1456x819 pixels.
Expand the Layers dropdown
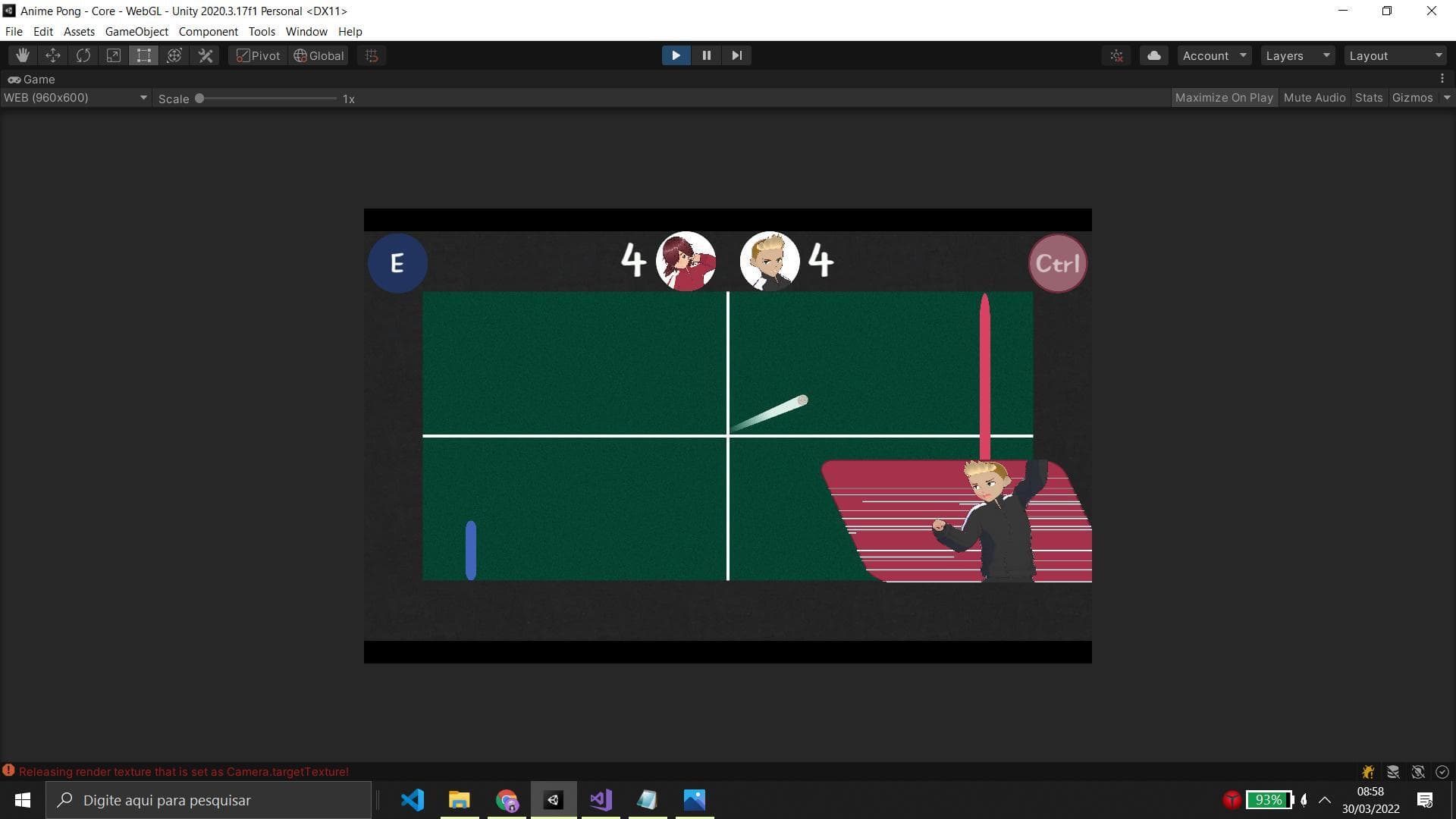tap(1298, 55)
